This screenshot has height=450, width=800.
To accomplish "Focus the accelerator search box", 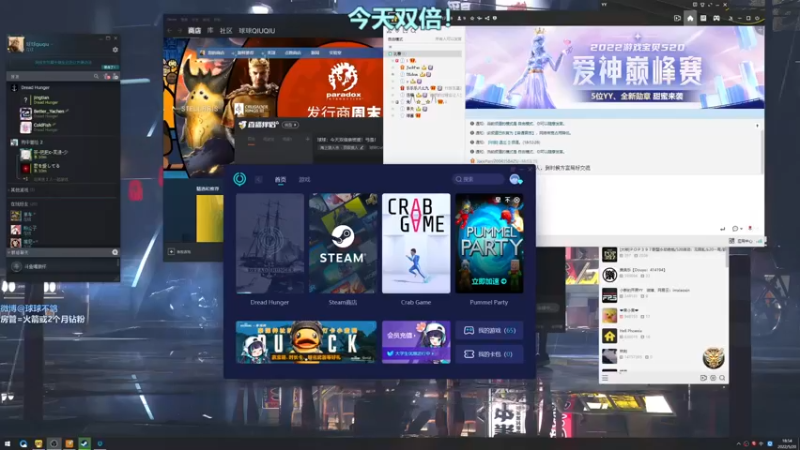I will 479,179.
